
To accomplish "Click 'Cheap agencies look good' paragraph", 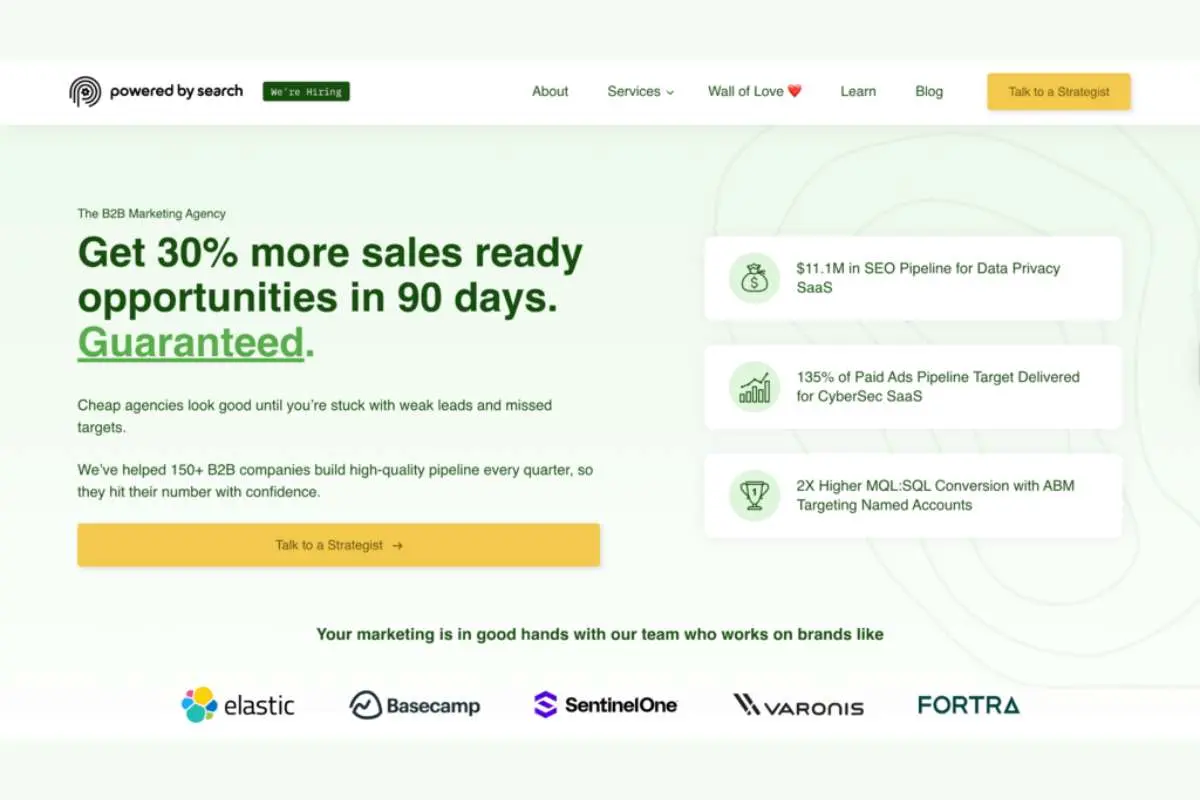I will coord(315,415).
